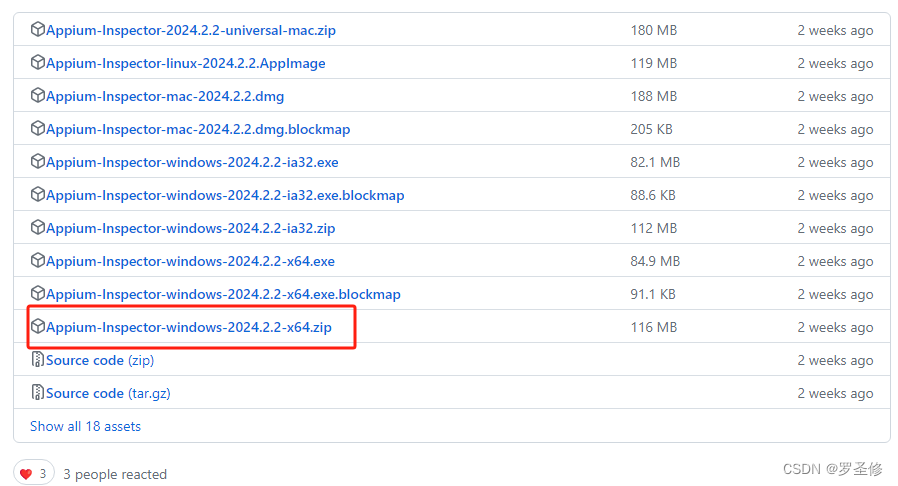Viewport: 898px width, 486px height.
Task: Open the windows x64.exe.blockmap link
Action: click(x=223, y=295)
